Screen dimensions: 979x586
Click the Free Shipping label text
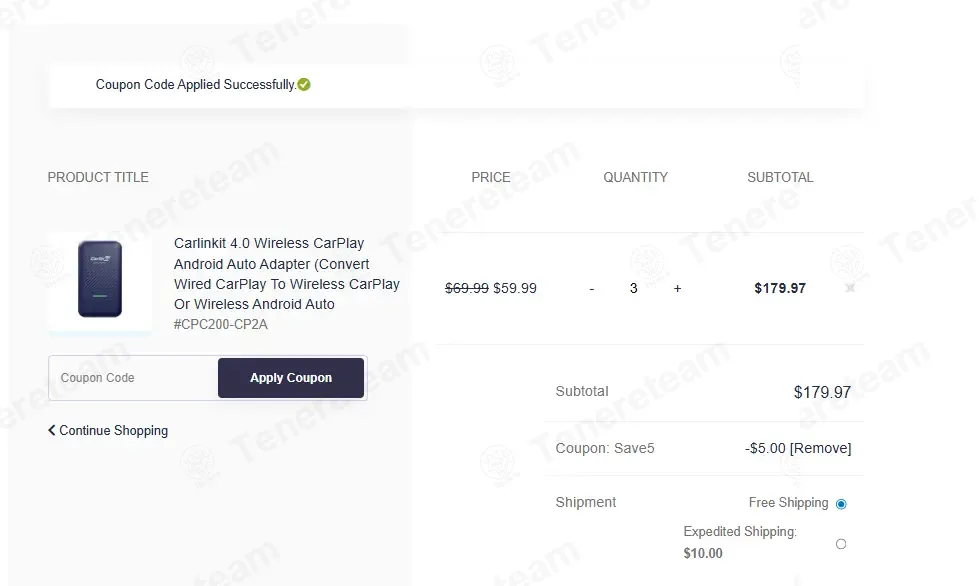(789, 502)
